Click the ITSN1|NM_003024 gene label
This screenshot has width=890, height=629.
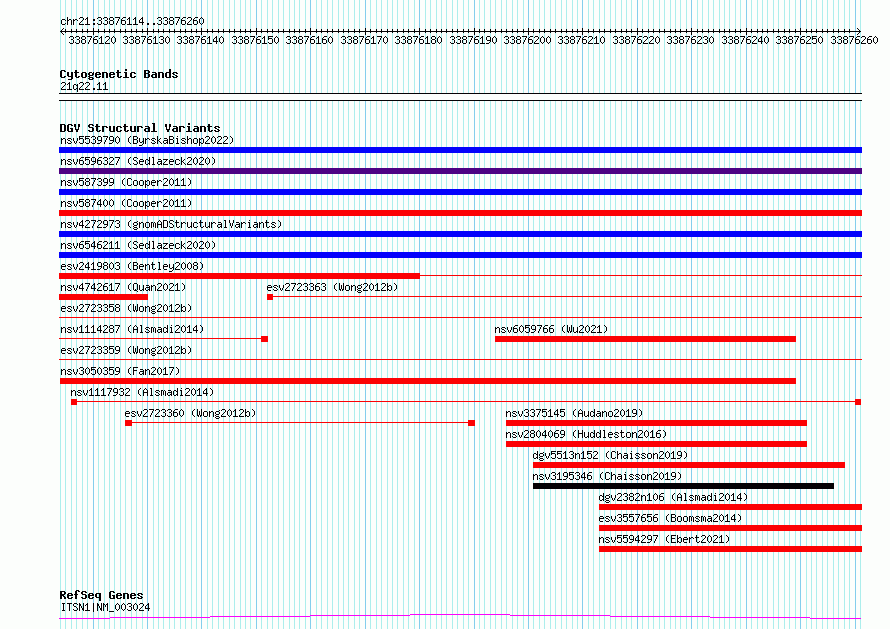105,607
